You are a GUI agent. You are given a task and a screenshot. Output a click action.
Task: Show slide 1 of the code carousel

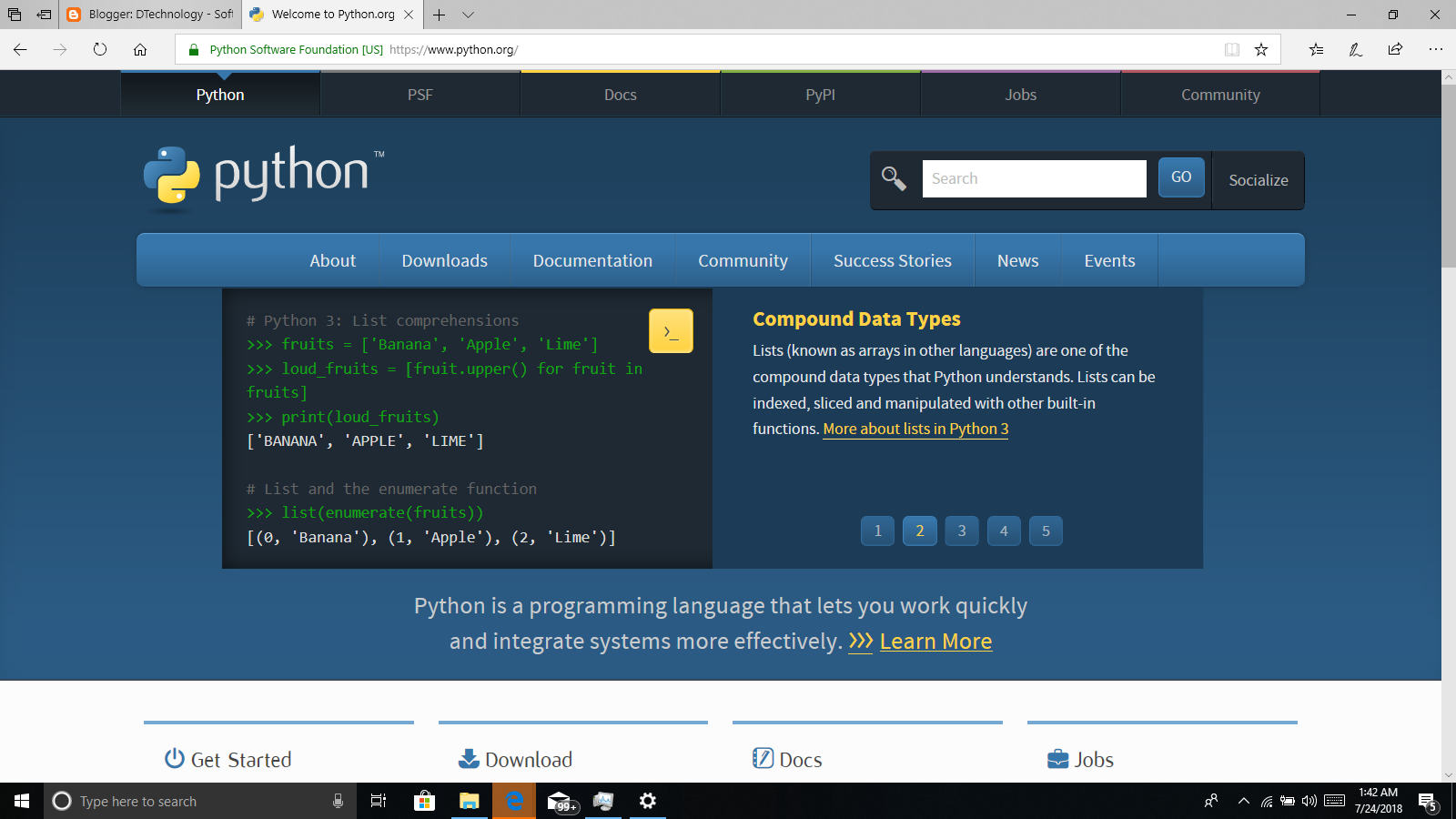coord(878,531)
